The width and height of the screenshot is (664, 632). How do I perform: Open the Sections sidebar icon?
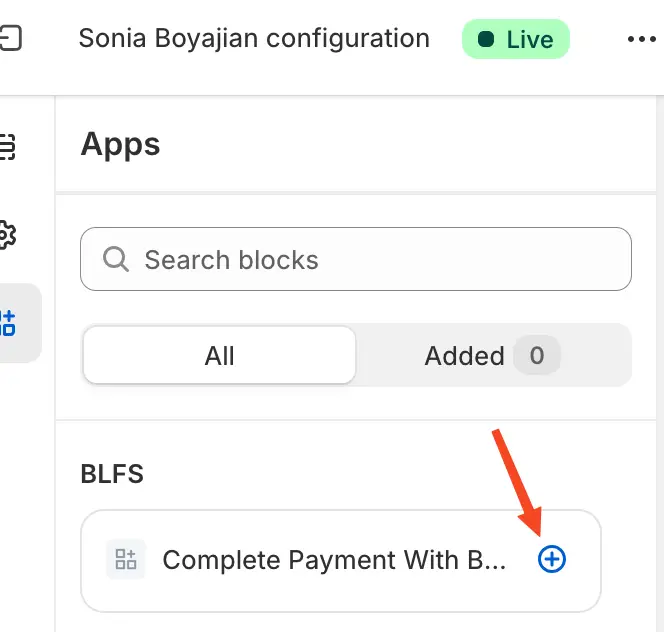(7, 147)
